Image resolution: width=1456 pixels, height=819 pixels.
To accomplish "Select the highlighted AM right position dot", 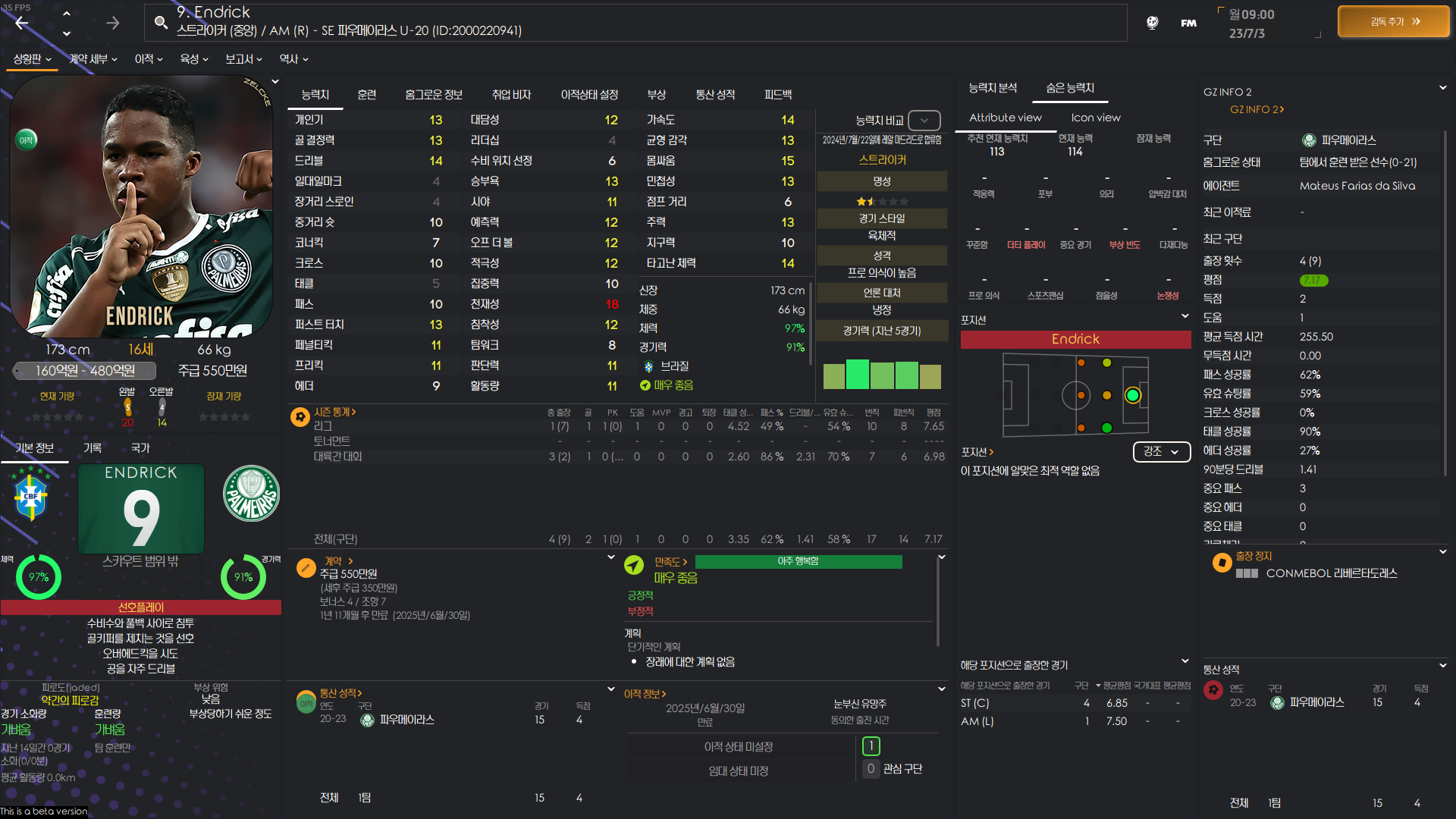I will tap(1132, 395).
